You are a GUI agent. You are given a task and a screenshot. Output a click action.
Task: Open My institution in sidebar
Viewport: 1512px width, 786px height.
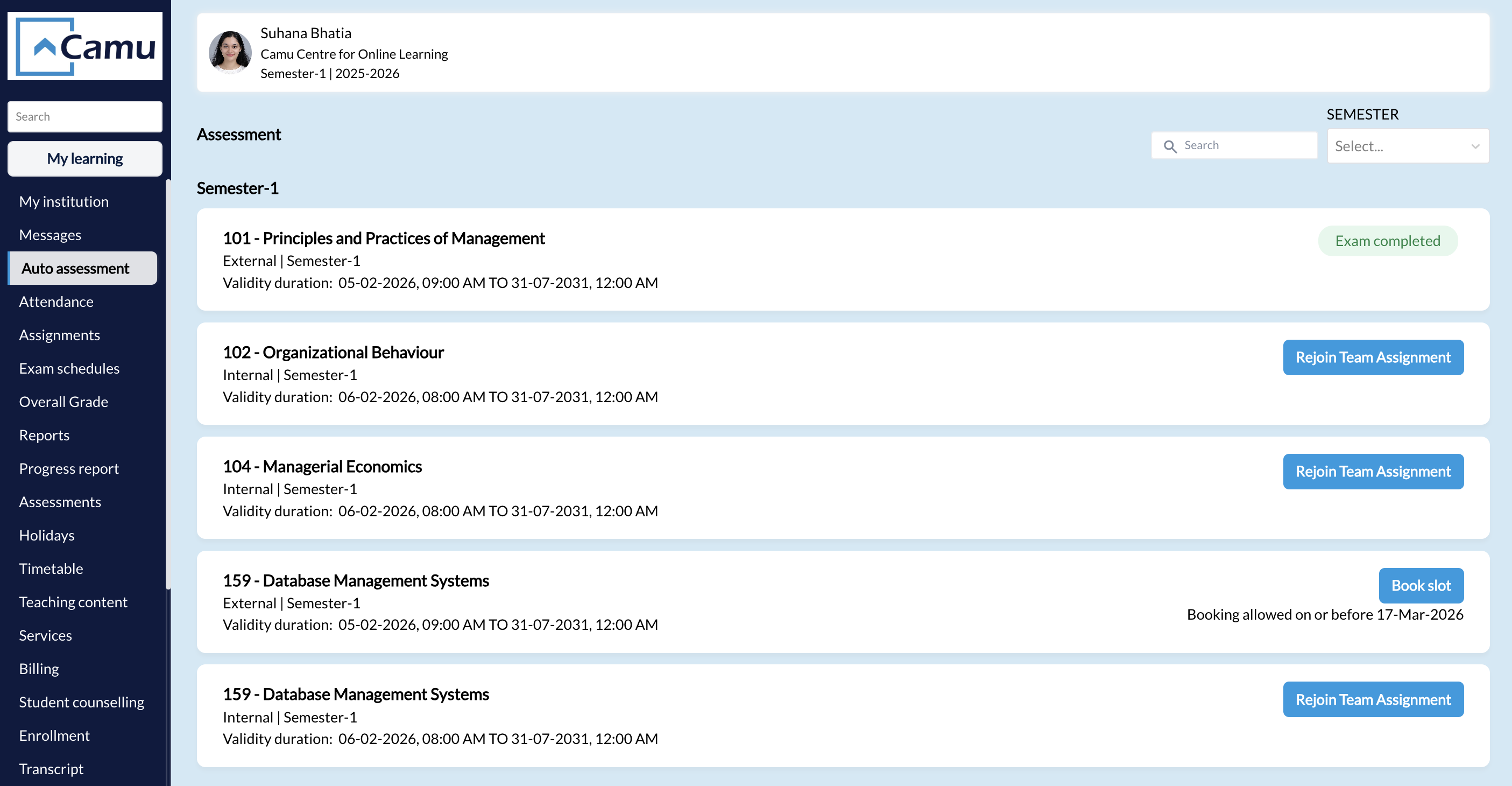coord(63,201)
